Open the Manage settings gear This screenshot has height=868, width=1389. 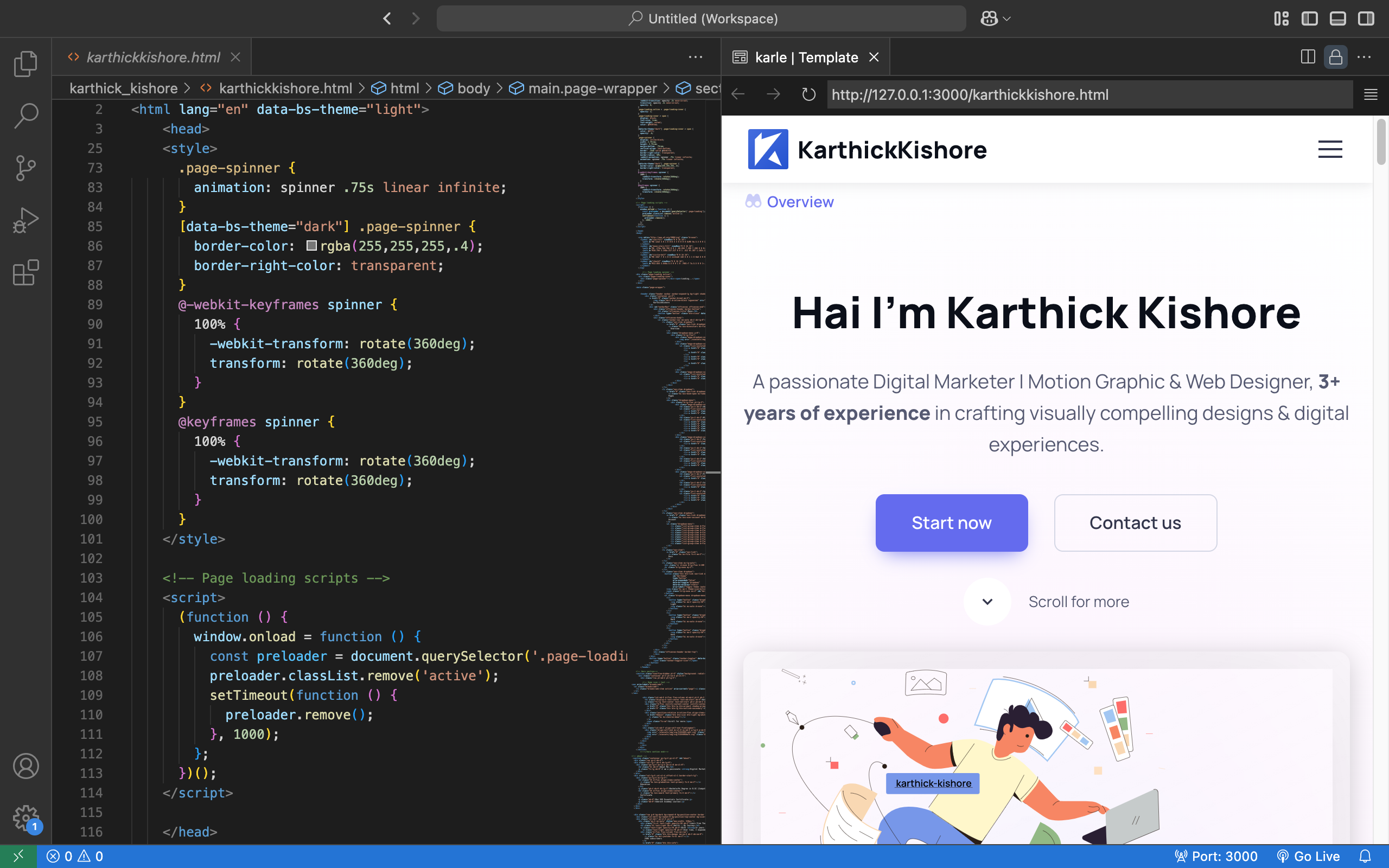point(26,819)
